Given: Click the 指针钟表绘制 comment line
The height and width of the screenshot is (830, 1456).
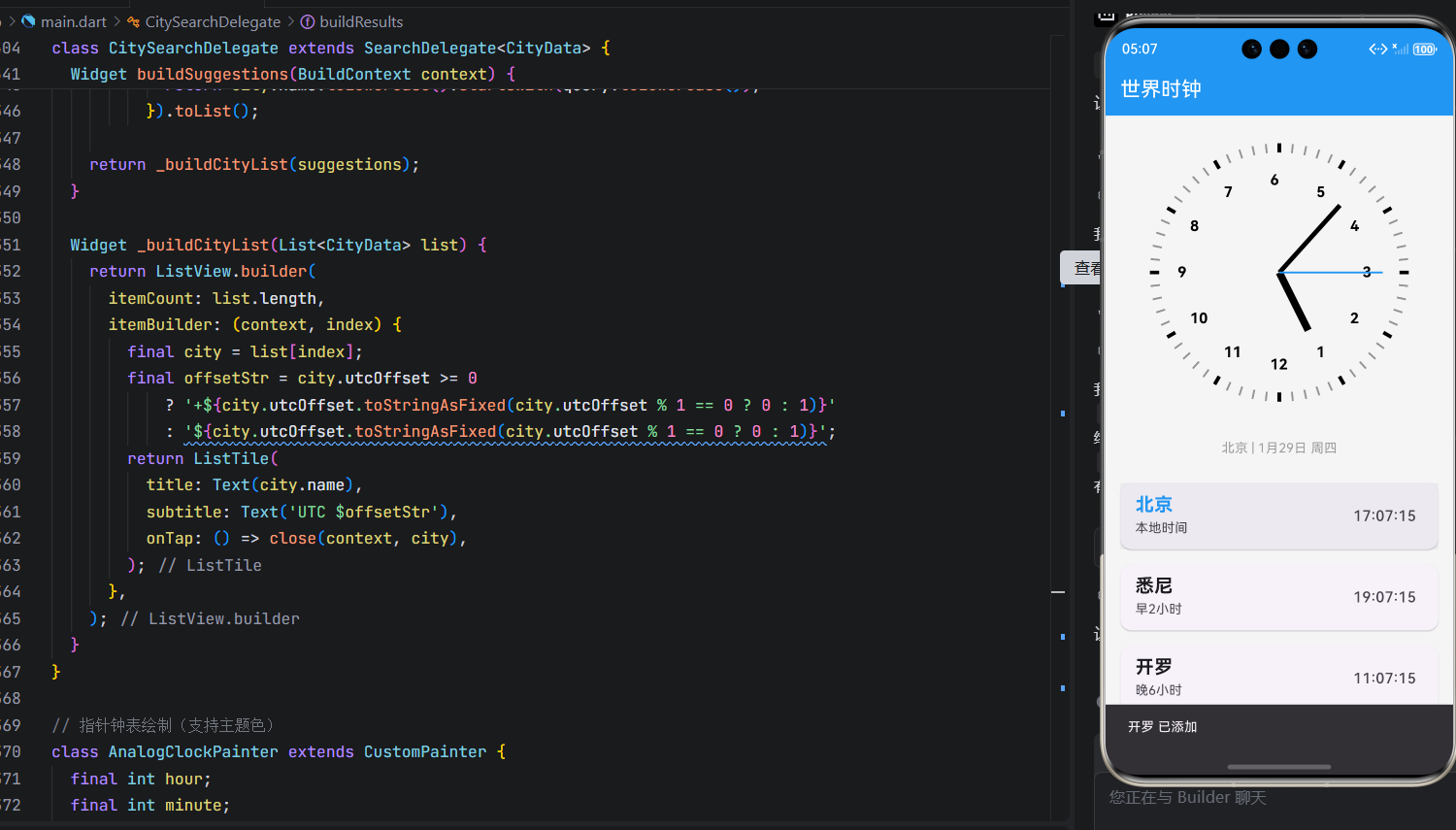Looking at the screenshot, I should (x=163, y=725).
